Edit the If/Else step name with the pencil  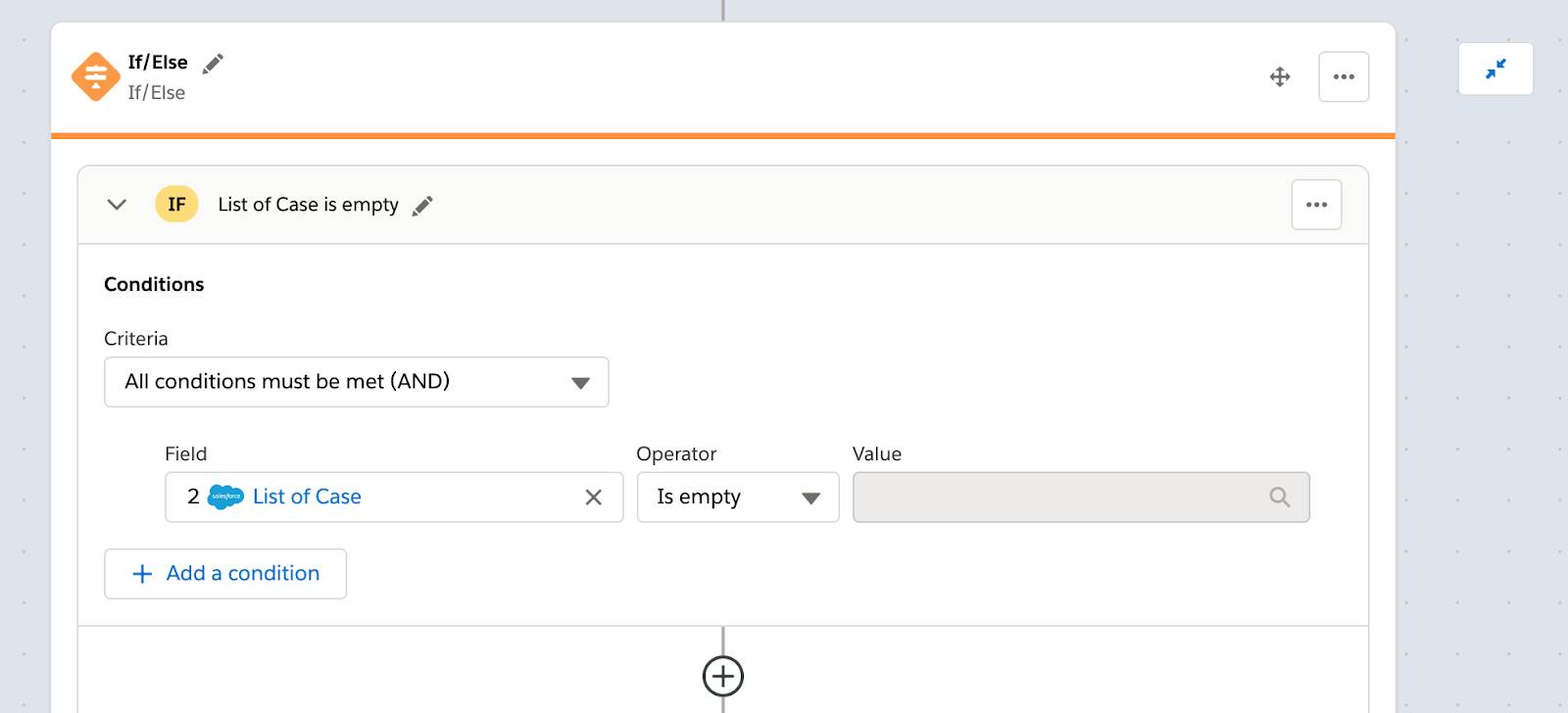213,64
